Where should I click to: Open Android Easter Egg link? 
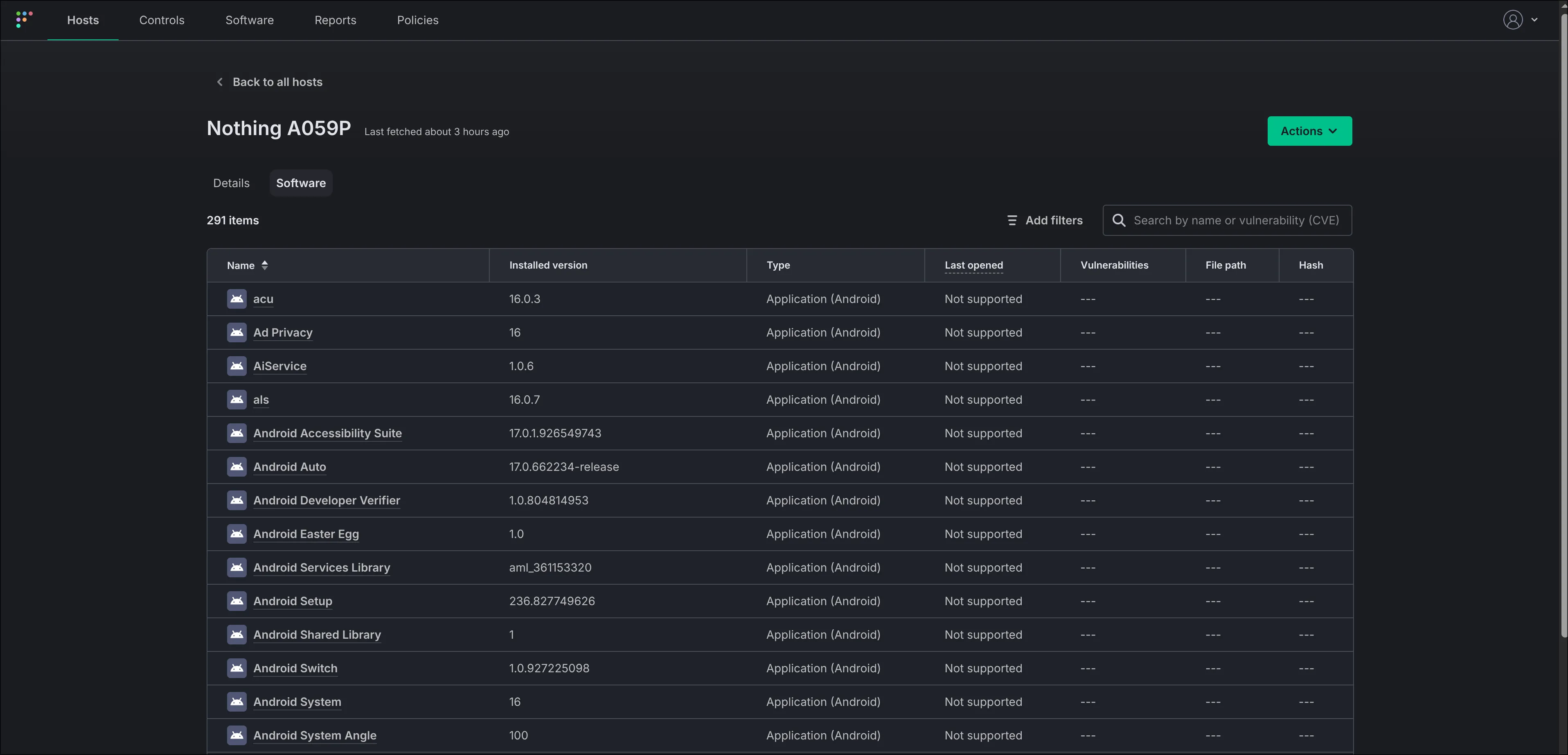(306, 533)
